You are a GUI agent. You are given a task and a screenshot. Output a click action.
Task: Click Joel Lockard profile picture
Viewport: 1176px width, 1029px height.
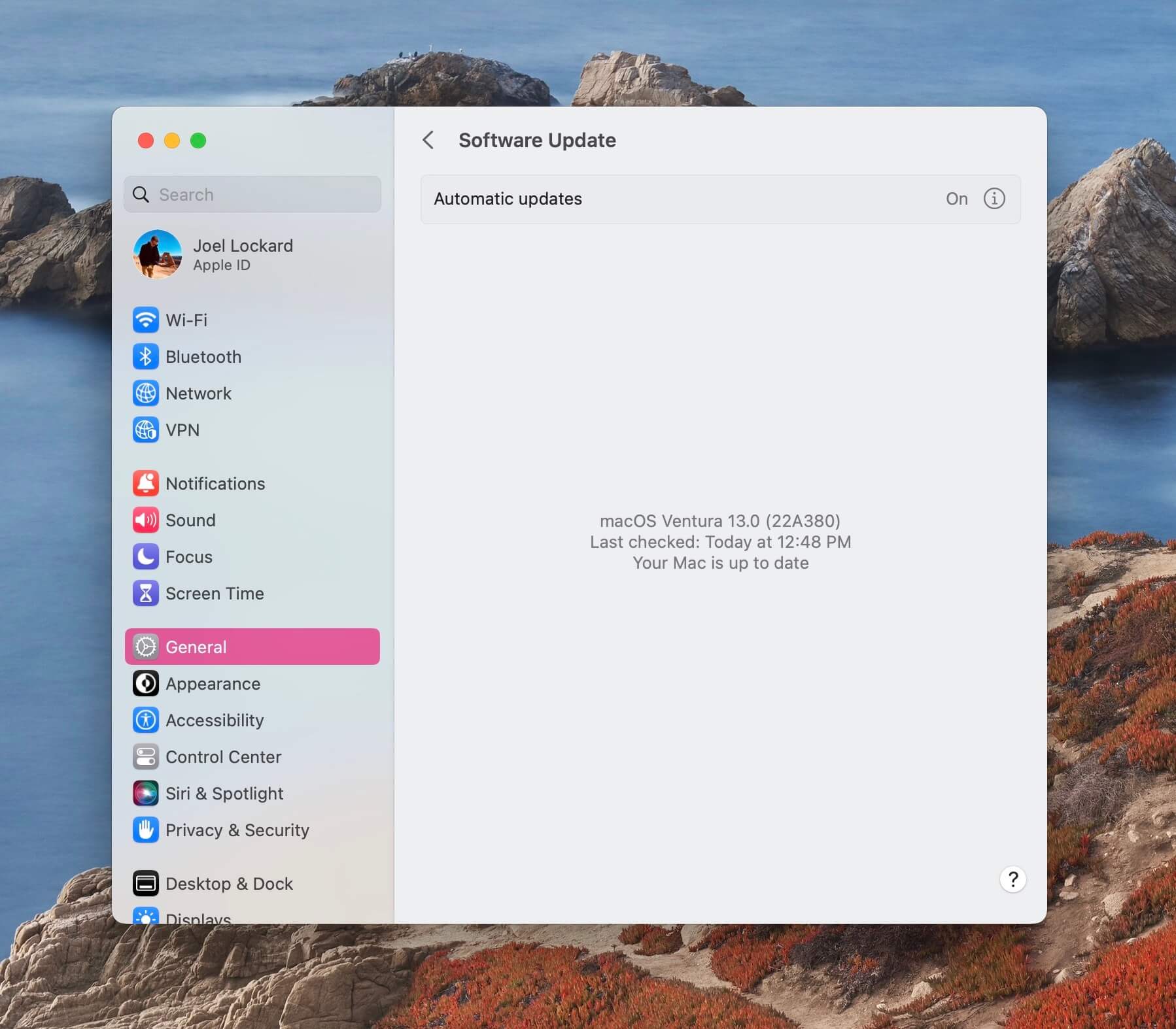click(x=158, y=254)
